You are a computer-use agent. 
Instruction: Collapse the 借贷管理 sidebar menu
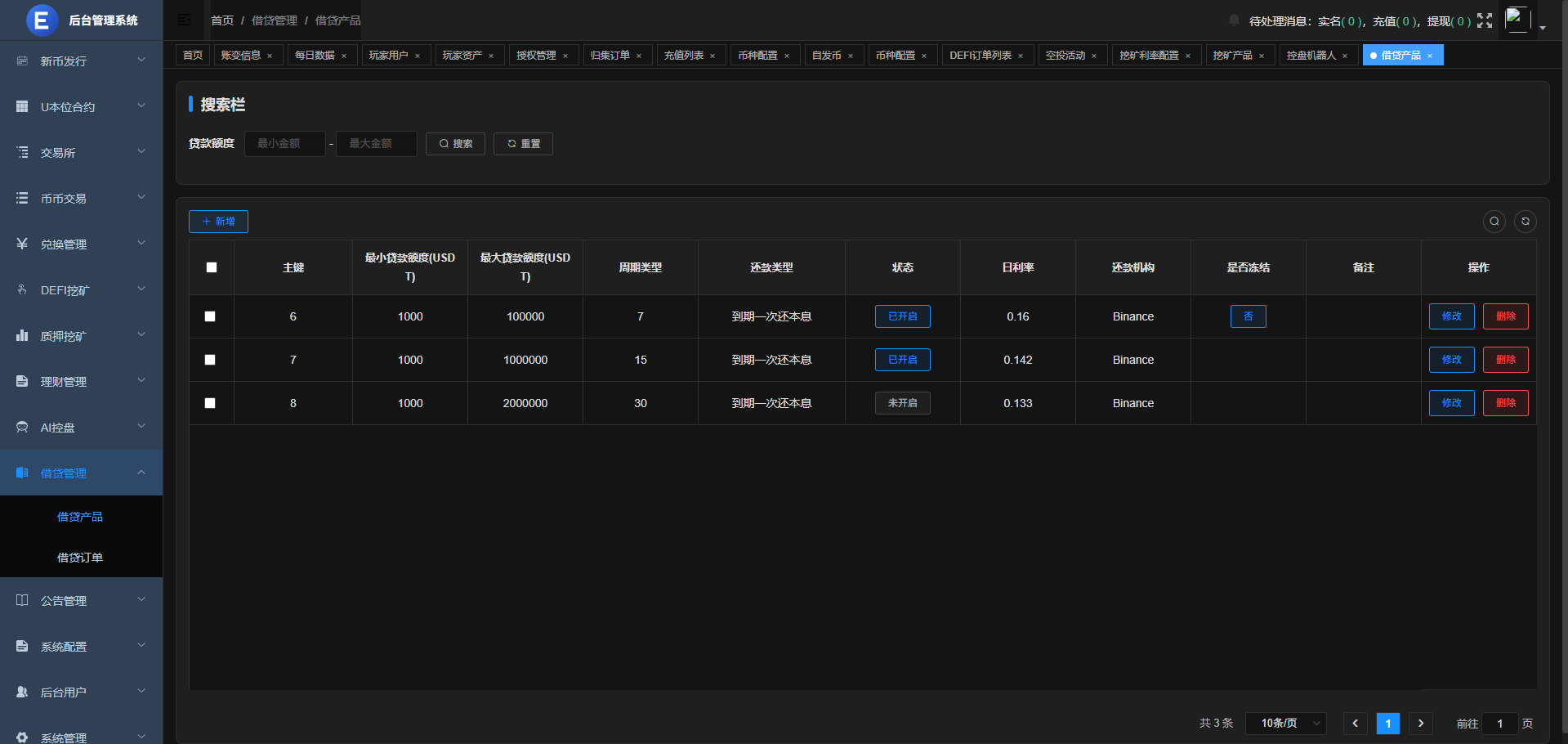point(81,473)
